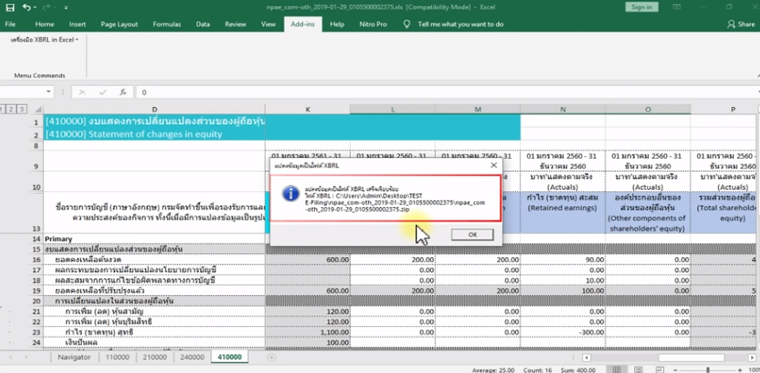760x373 pixels.
Task: Click the 'Statement of changes in equity' title cell
Action: 154,134
